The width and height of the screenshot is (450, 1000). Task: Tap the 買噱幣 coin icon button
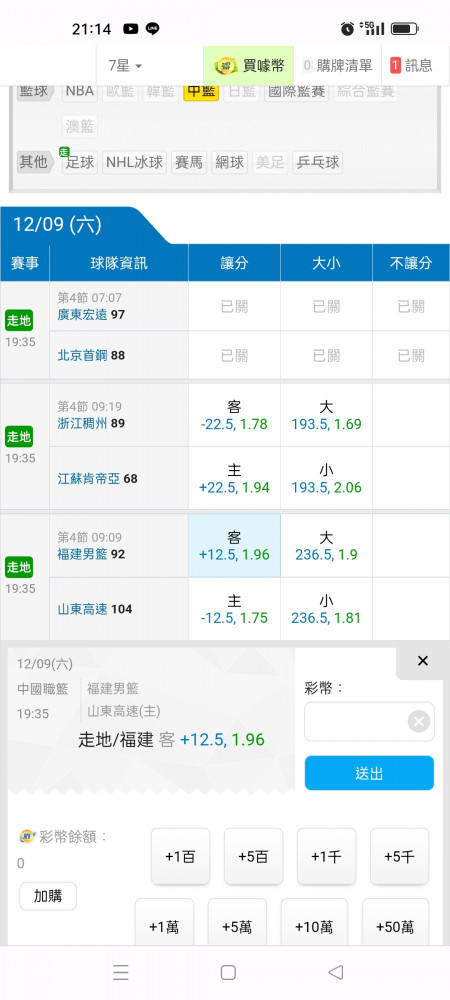point(249,65)
